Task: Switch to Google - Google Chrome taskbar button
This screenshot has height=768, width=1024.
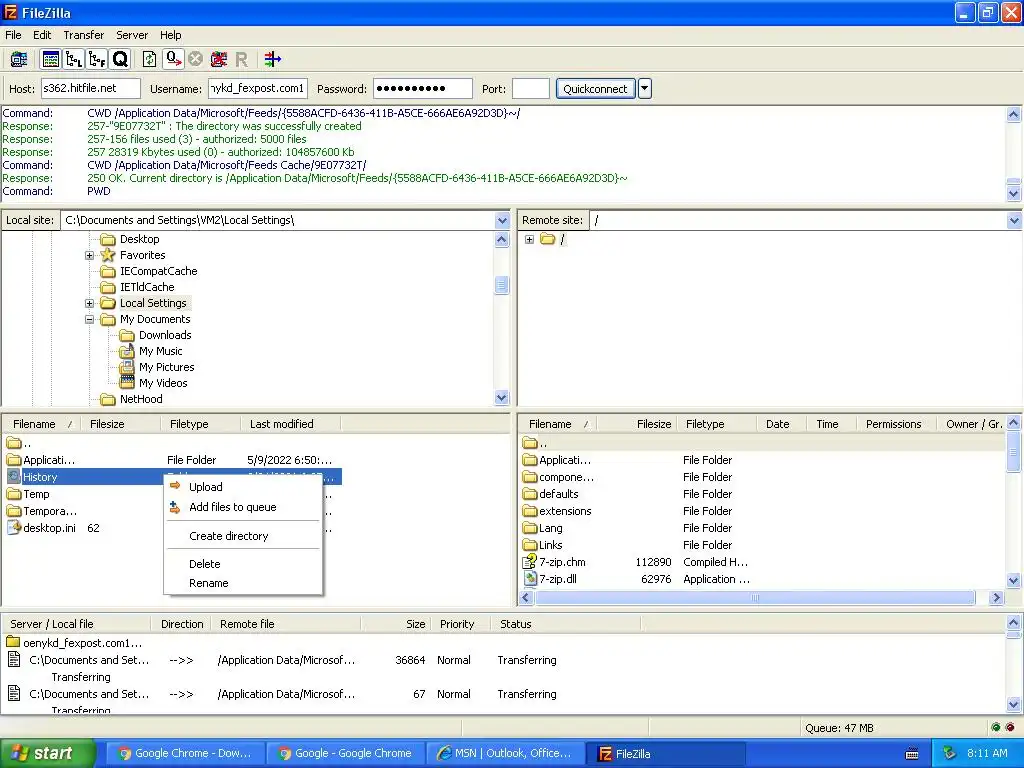Action: pyautogui.click(x=345, y=754)
